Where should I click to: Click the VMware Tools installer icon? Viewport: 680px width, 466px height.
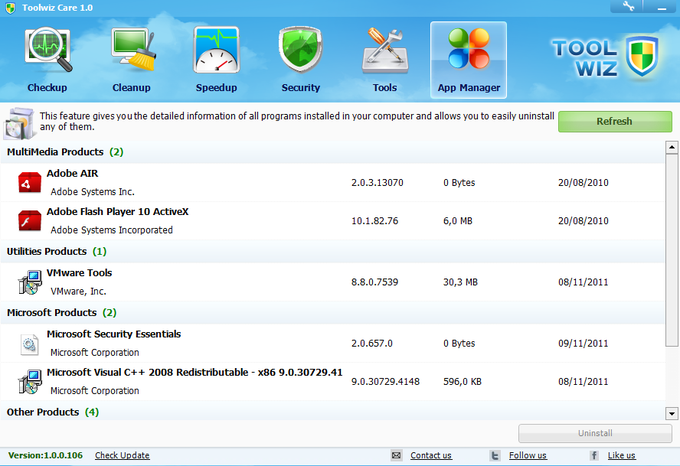[x=29, y=282]
